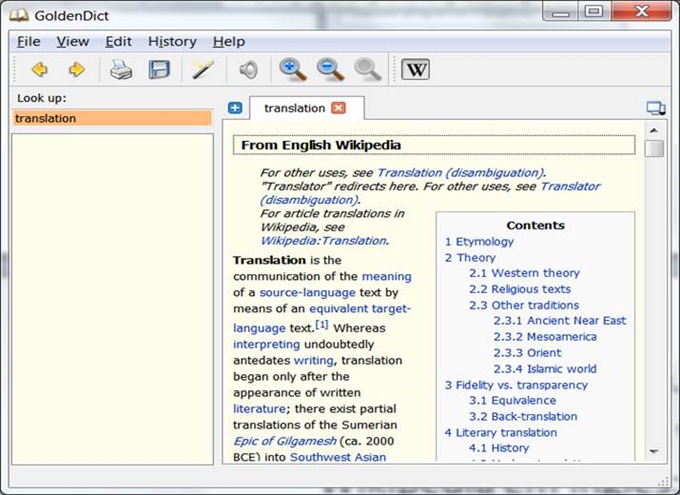Jump to 2.3.3 Orient
The image size is (680, 495).
[527, 353]
